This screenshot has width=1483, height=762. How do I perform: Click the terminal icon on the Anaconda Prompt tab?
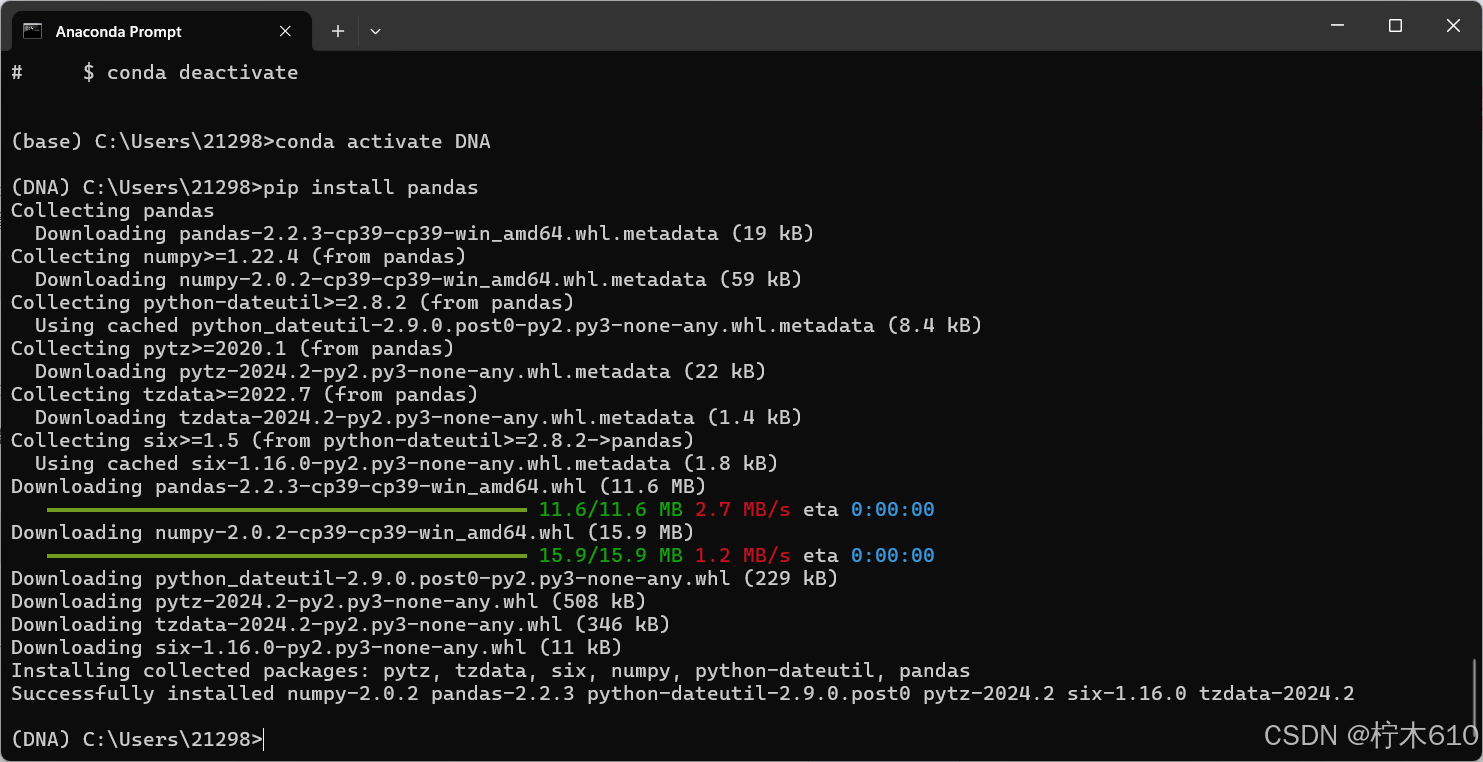30,31
